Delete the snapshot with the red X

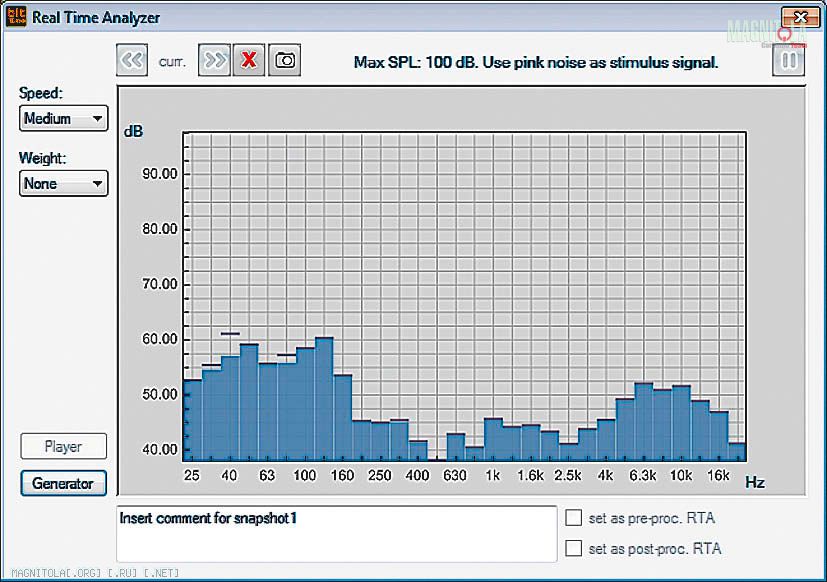[x=249, y=60]
